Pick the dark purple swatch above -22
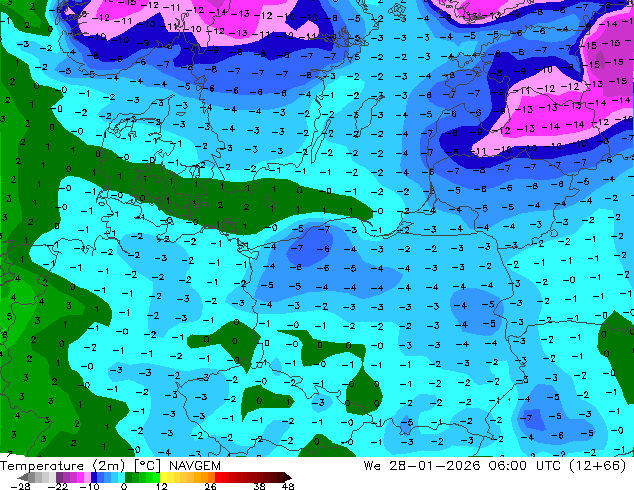Viewport: 634px width, 490px height. coord(59,477)
